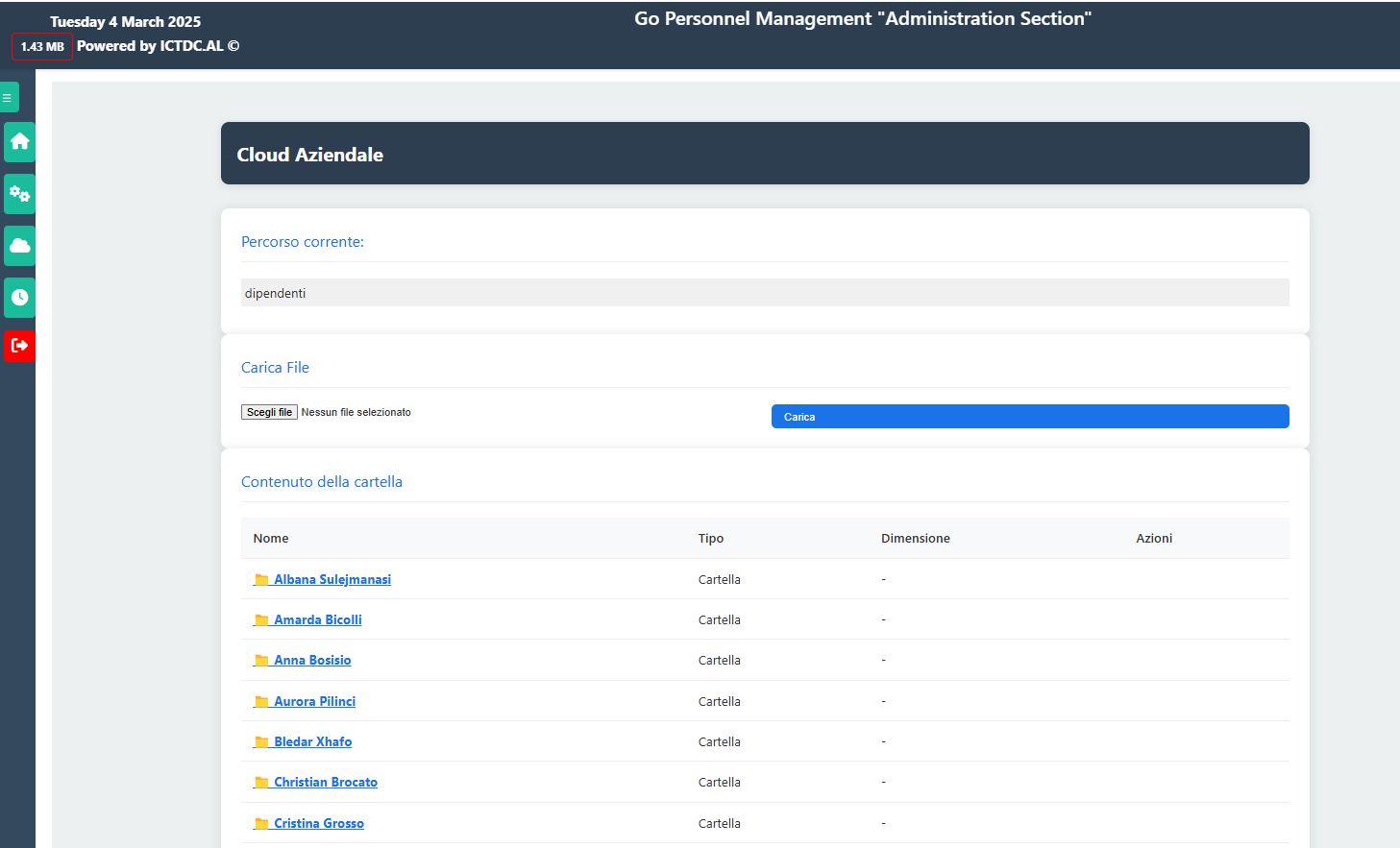The height and width of the screenshot is (848, 1400).
Task: Open the clock sidebar icon
Action: click(19, 298)
